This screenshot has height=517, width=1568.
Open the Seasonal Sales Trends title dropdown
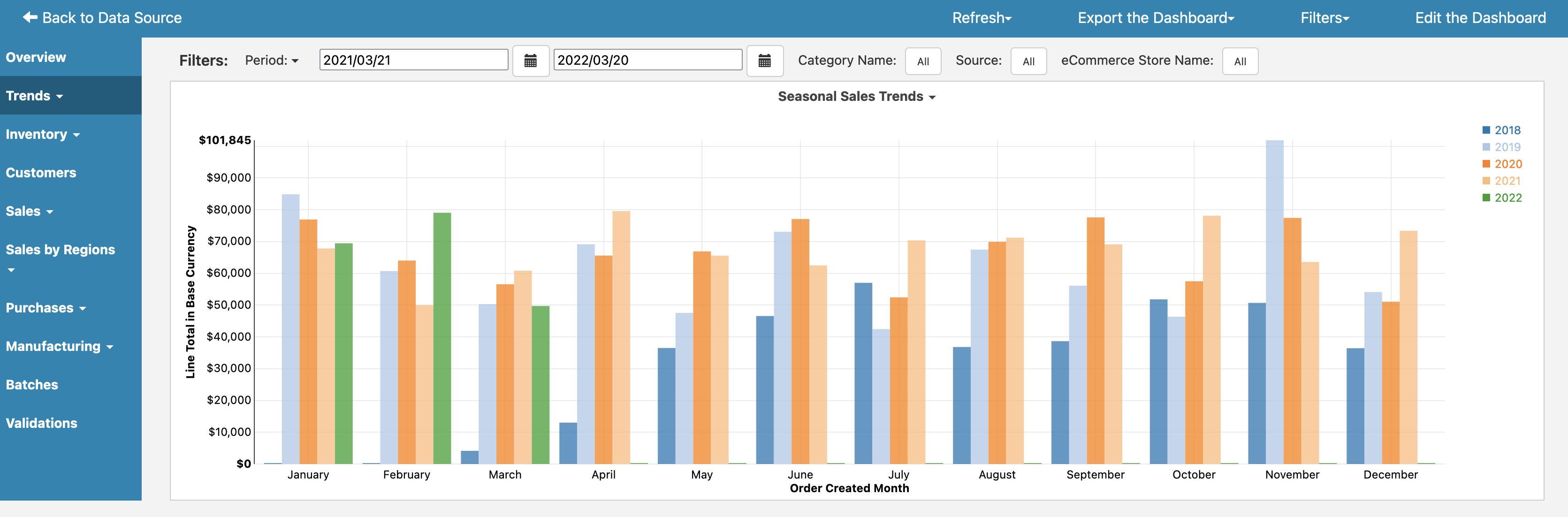856,96
